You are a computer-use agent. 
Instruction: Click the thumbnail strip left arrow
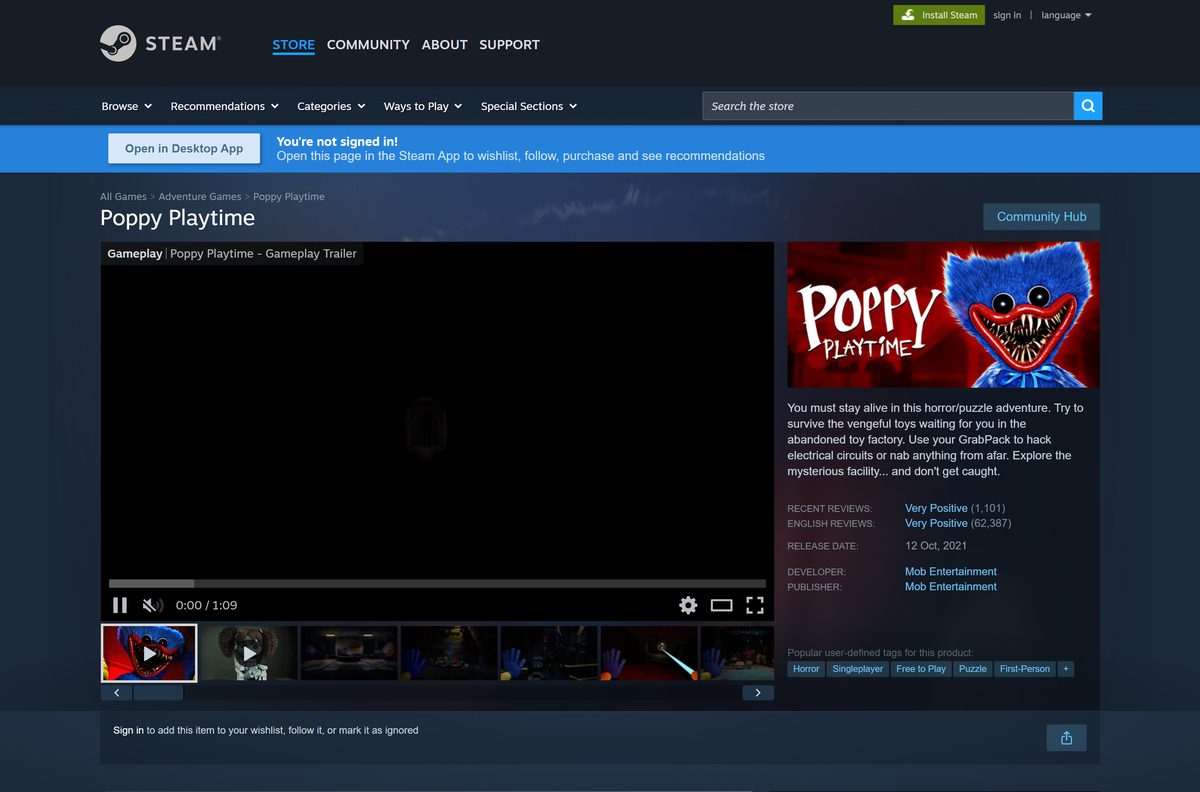(x=116, y=693)
